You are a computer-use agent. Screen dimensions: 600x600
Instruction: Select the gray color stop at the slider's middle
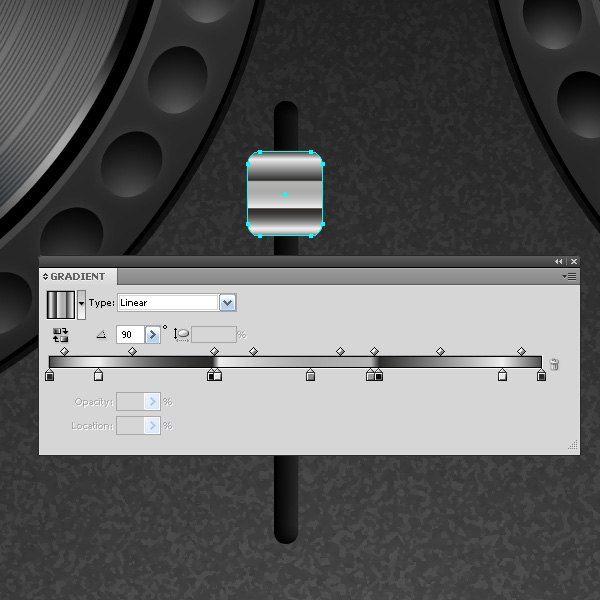[310, 375]
